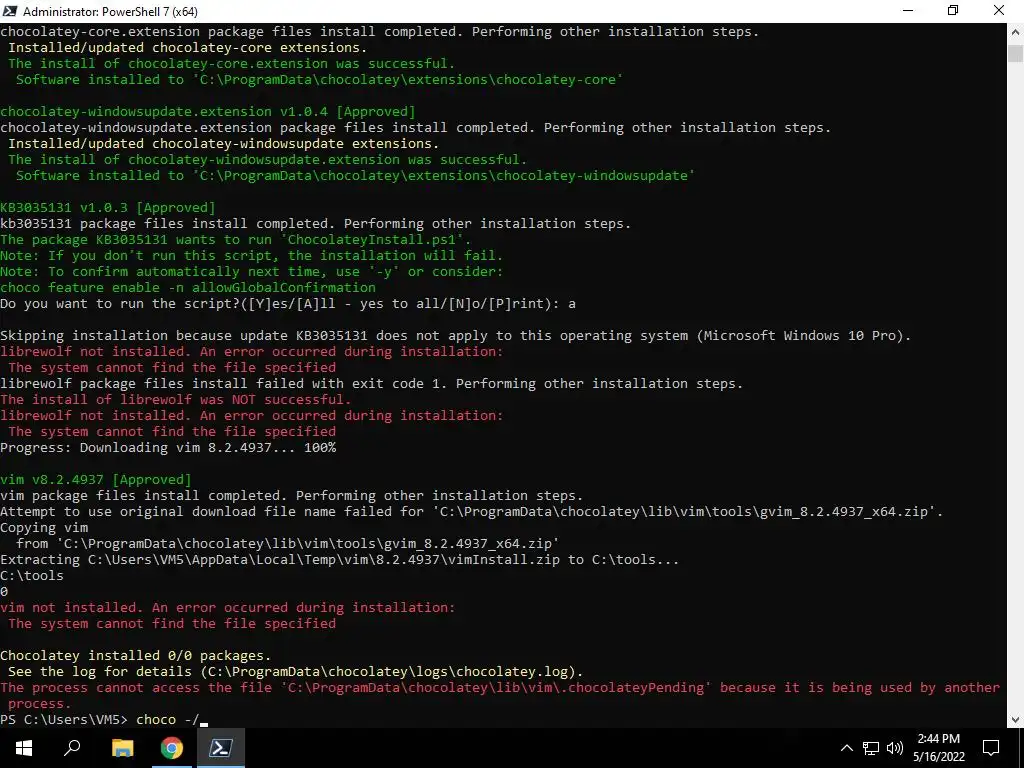
Task: Click the PowerShell icon in title bar
Action: pyautogui.click(x=10, y=11)
